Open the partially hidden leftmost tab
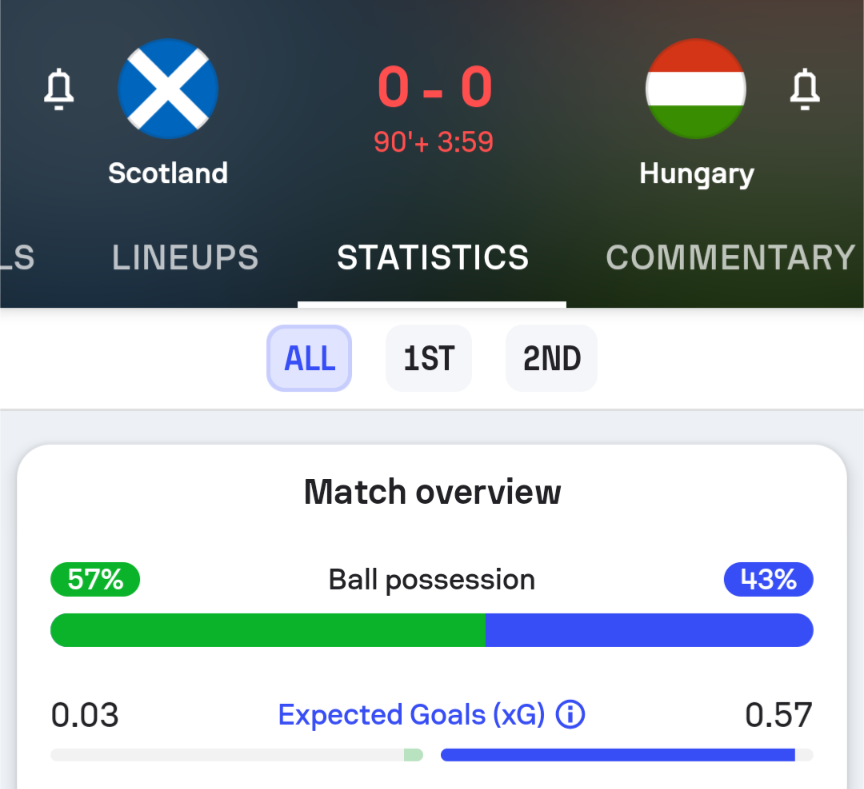The image size is (864, 789). point(17,257)
